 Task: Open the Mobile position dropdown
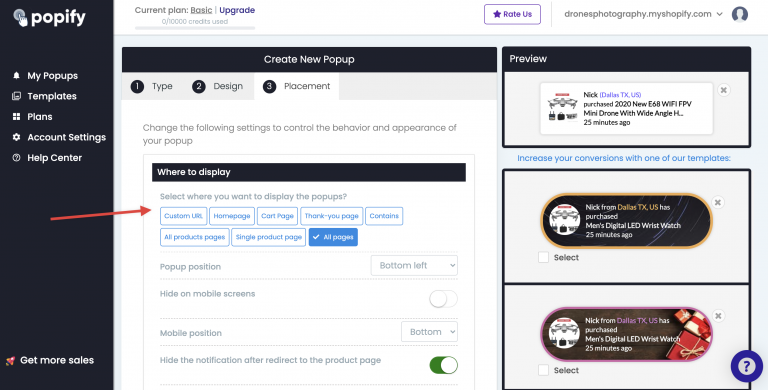pos(430,332)
